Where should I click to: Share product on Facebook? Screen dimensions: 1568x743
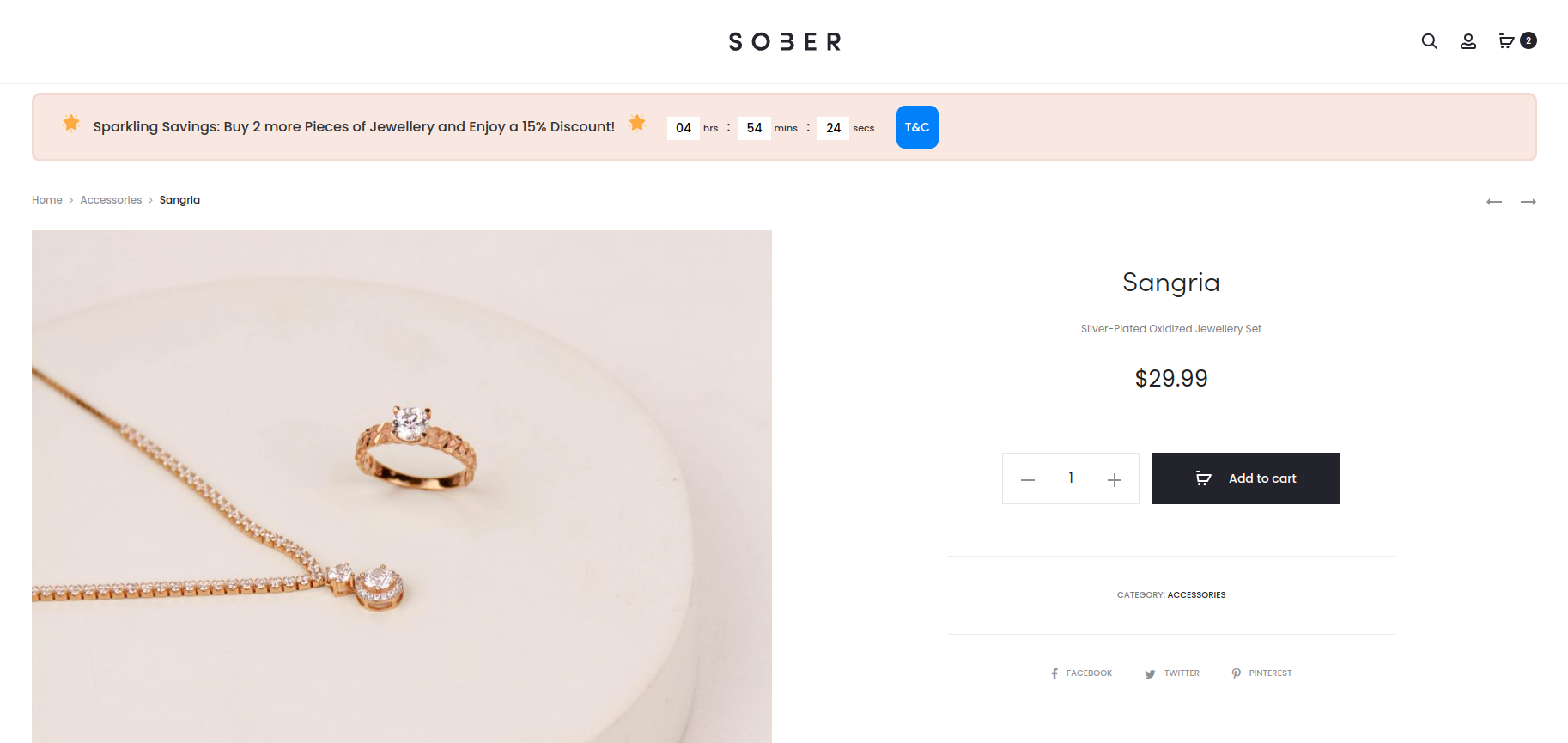[x=1082, y=673]
